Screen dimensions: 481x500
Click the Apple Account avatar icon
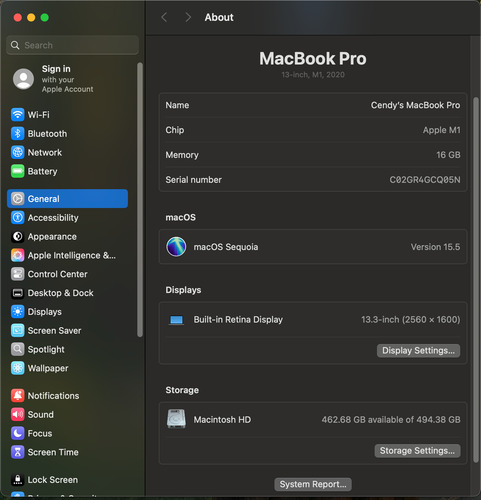click(23, 79)
